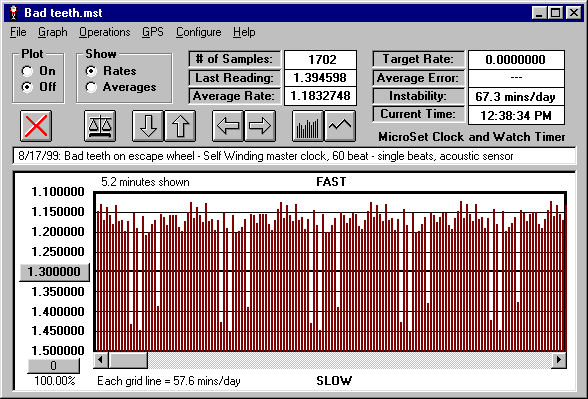
Task: Click the Target Rate value field 0.0000000
Action: click(516, 60)
